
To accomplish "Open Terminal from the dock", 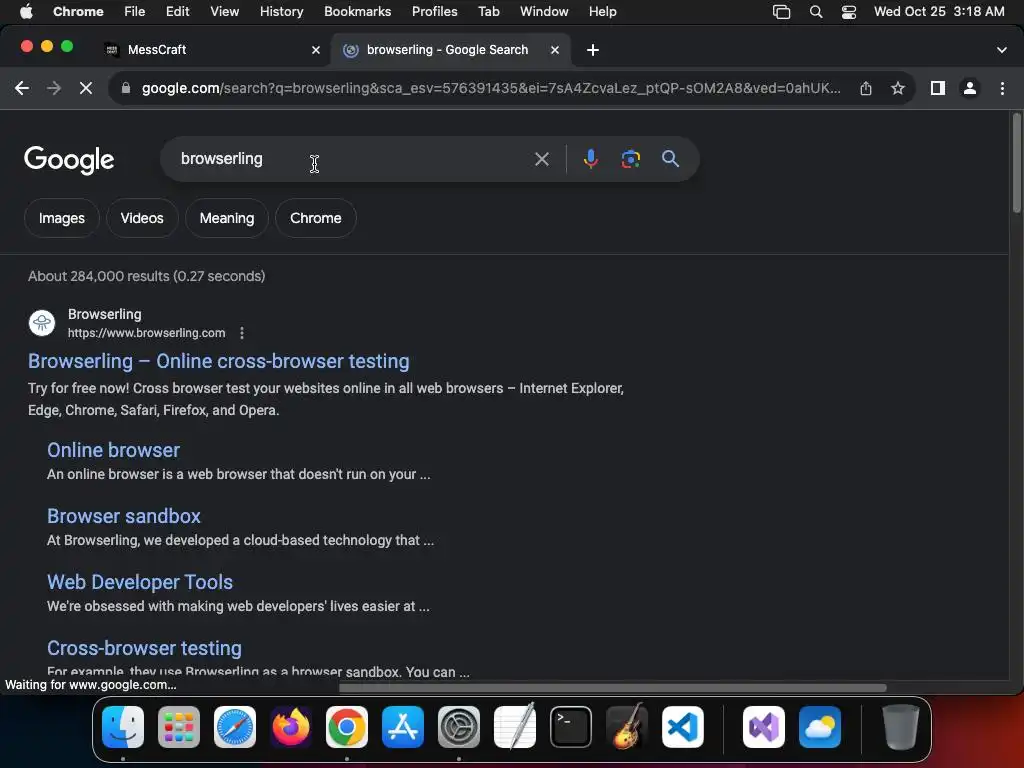I will 571,727.
